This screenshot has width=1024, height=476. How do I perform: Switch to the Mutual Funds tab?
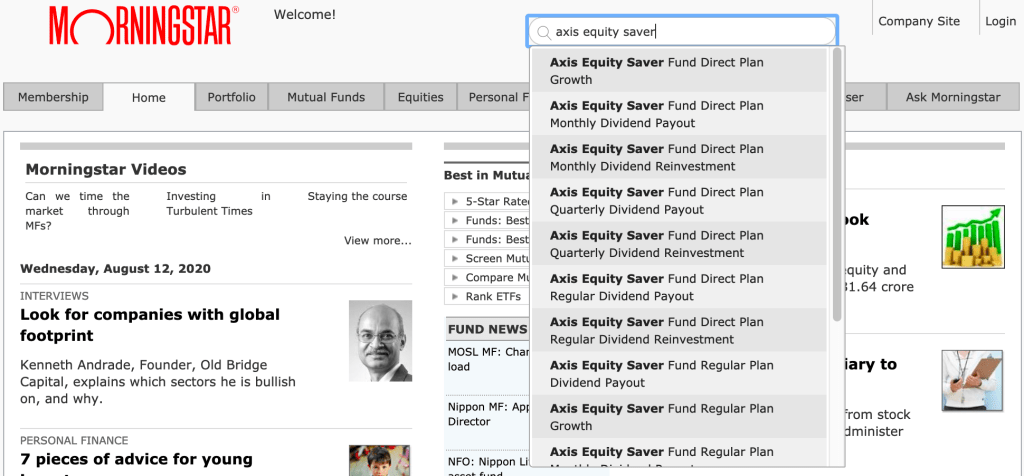tap(326, 97)
